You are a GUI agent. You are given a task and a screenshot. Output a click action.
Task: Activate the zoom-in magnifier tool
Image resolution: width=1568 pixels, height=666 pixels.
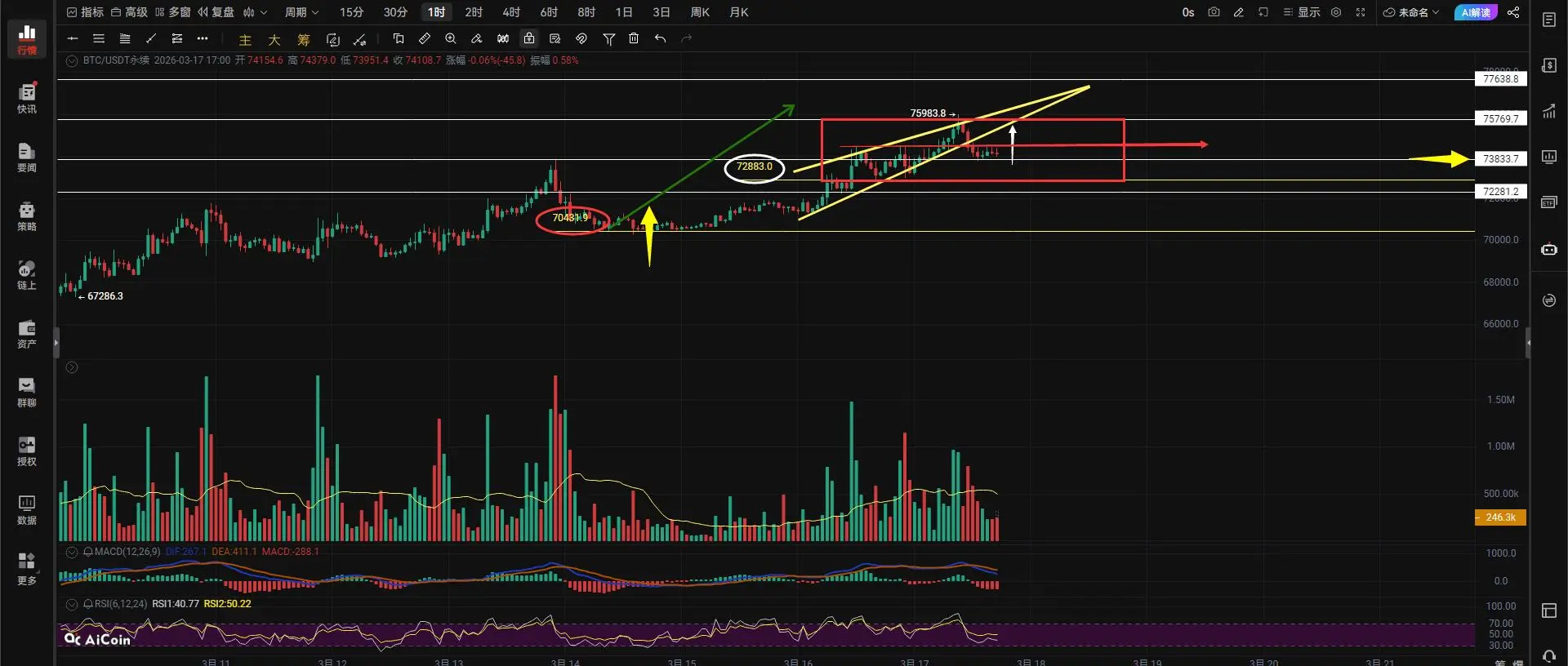point(451,38)
